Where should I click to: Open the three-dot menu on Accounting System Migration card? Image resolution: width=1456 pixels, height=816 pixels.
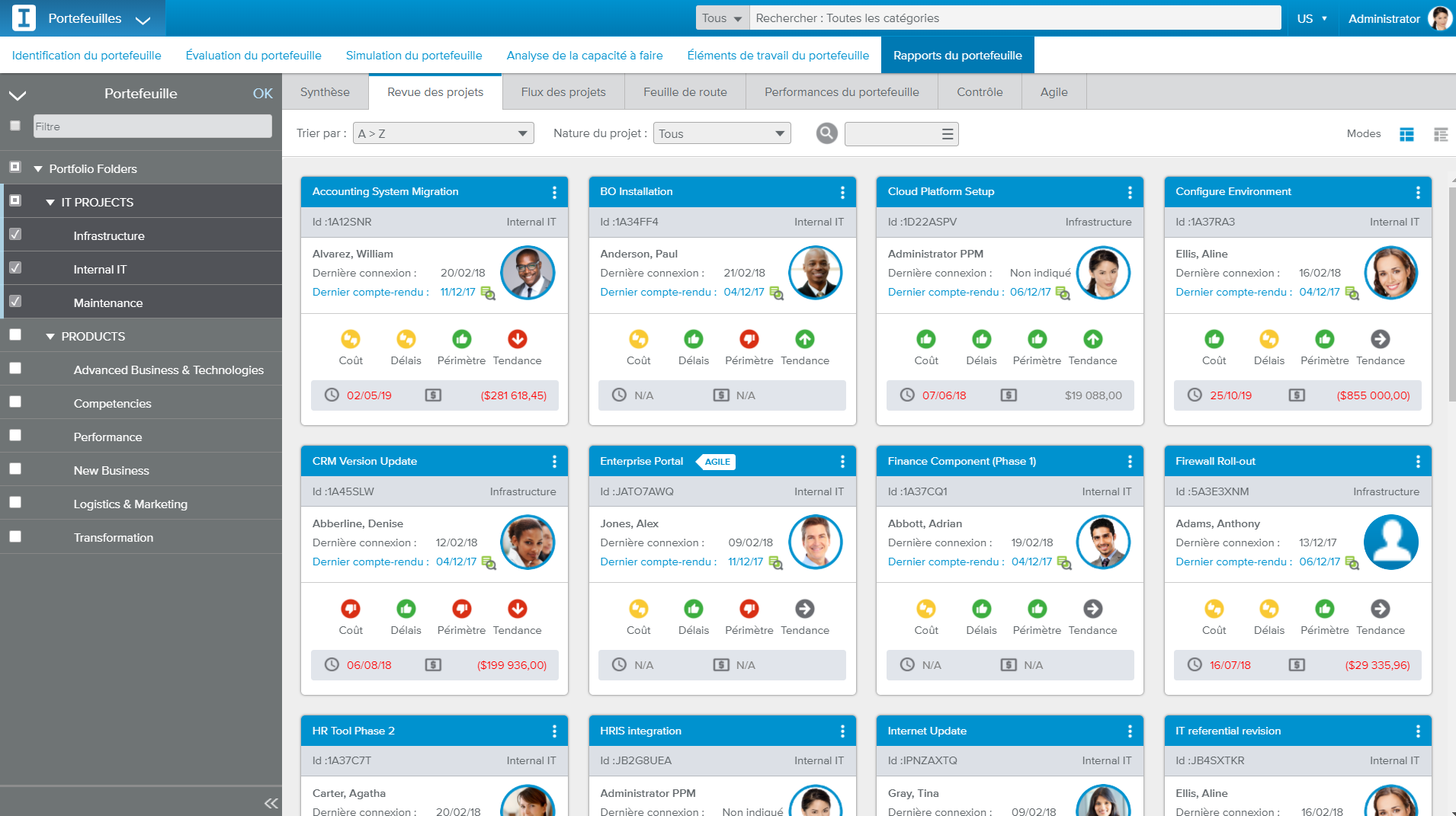[555, 192]
